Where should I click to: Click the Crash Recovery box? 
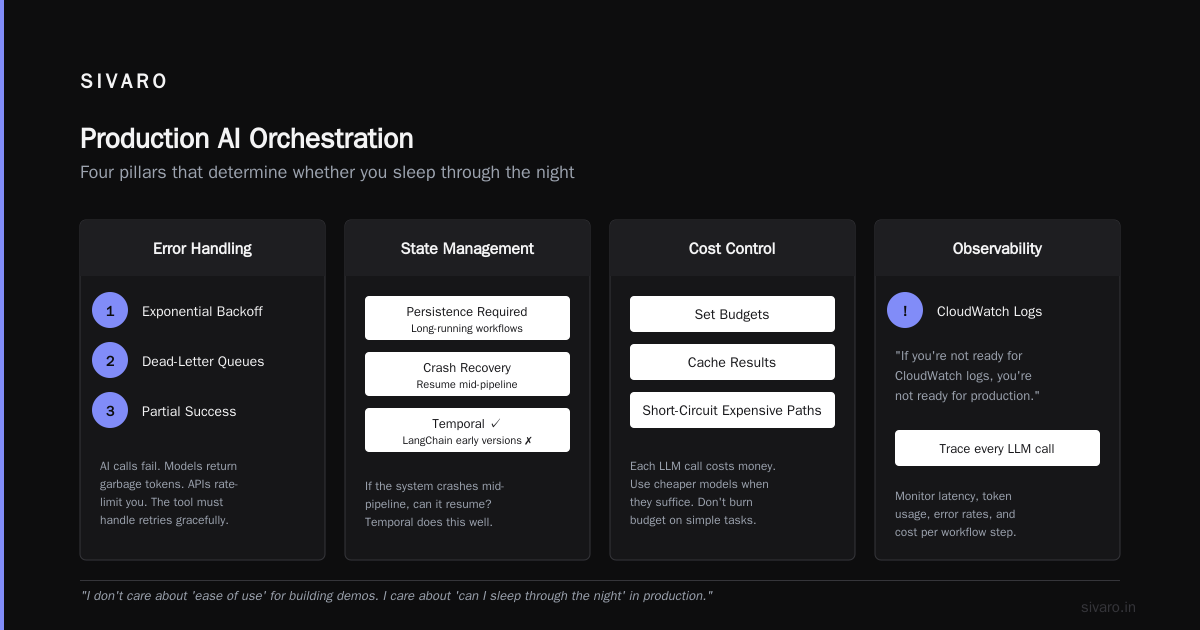click(467, 374)
